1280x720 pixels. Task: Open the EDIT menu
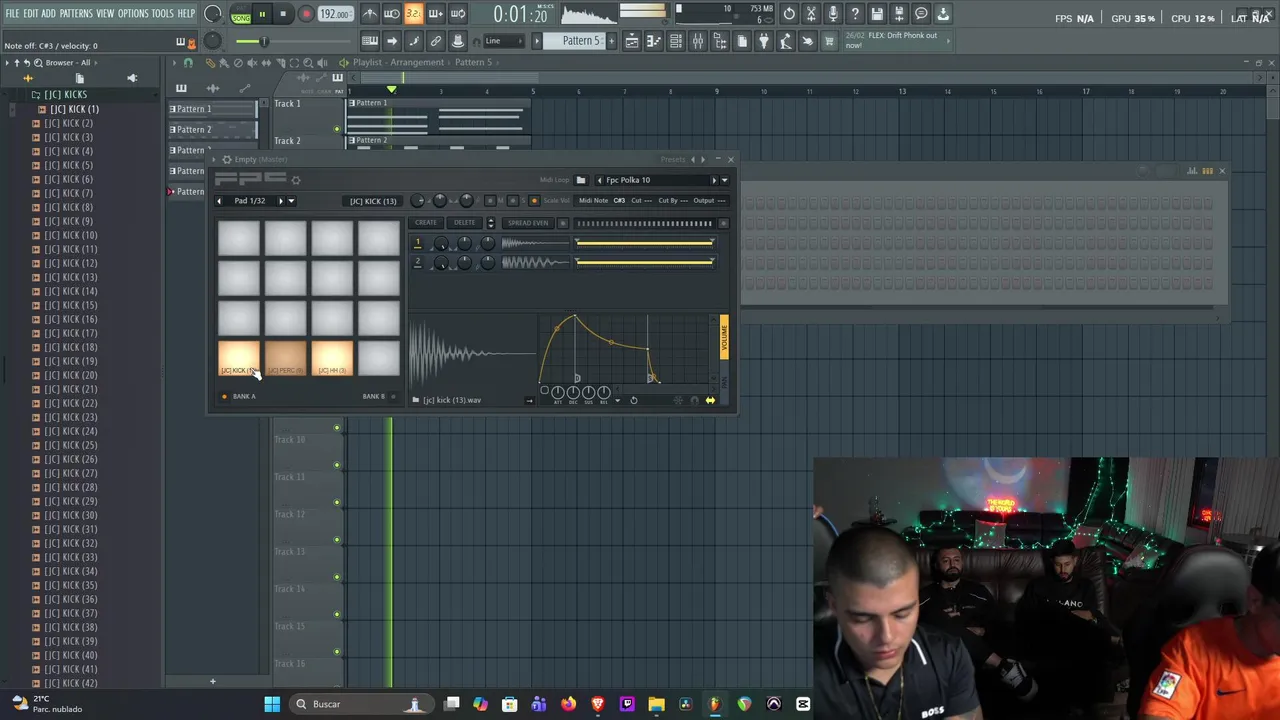click(x=31, y=13)
